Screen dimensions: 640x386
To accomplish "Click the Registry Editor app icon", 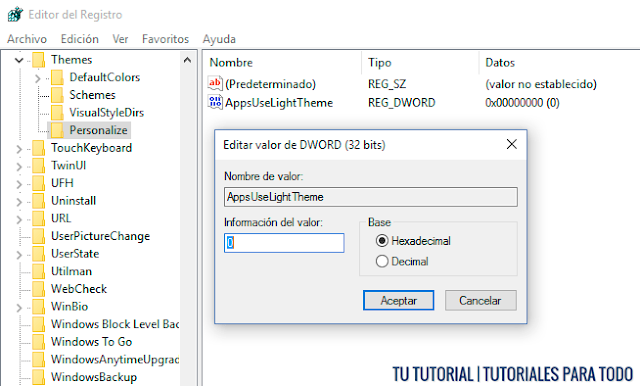I will click(16, 15).
